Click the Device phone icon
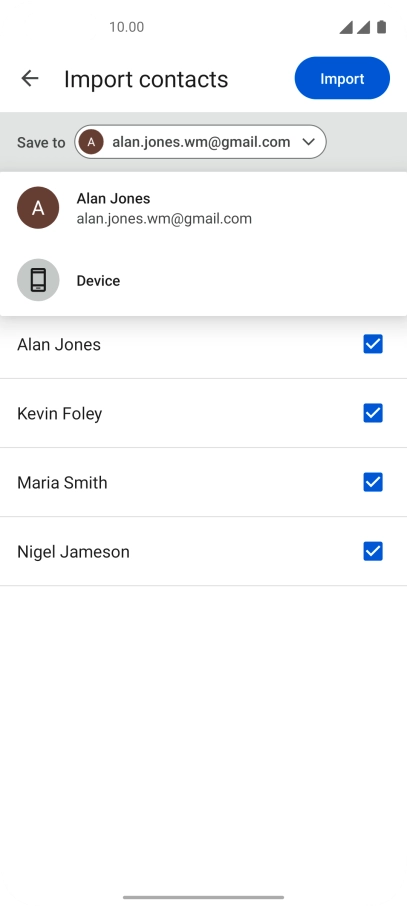407x906 pixels. tap(38, 280)
